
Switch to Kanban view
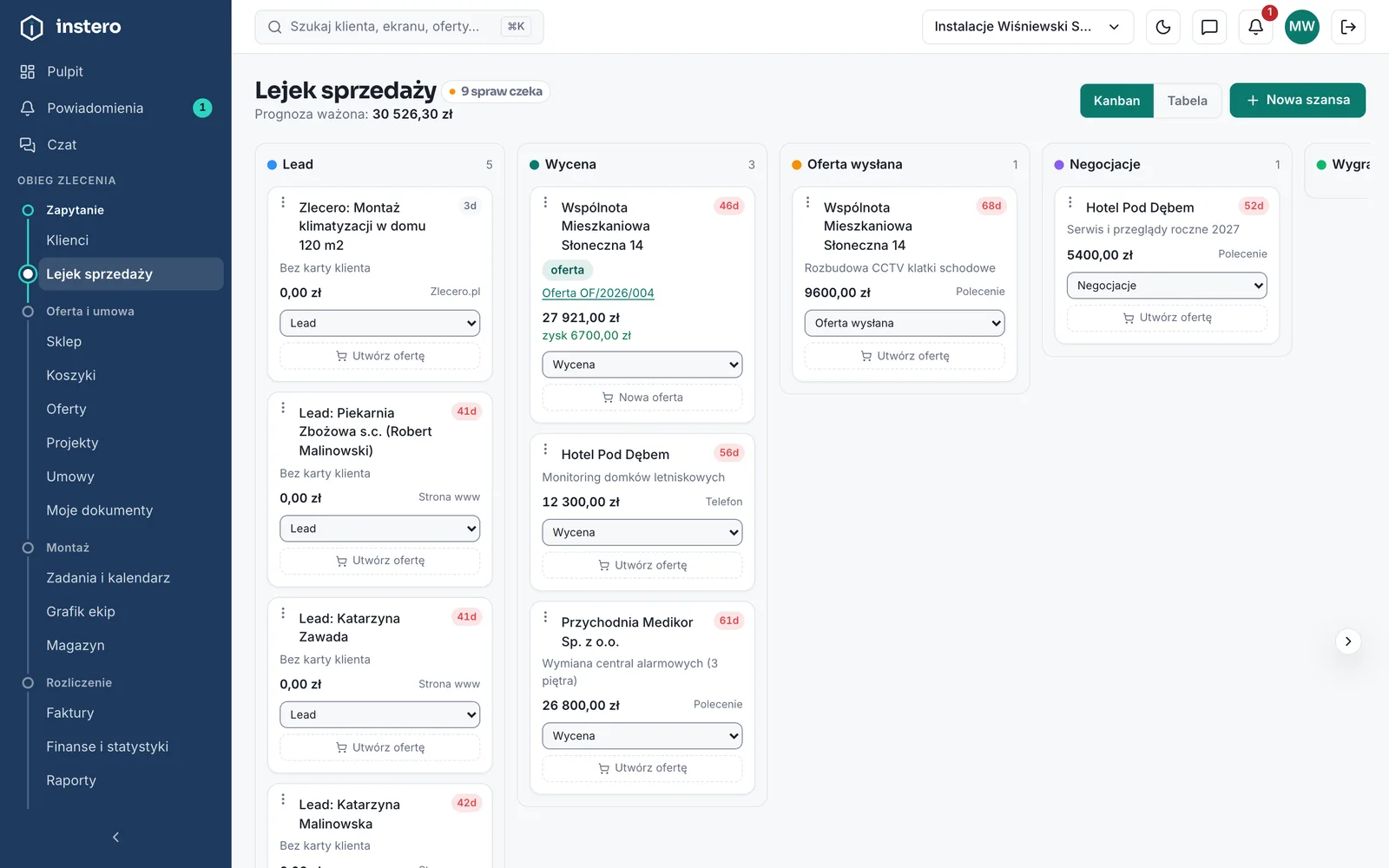(1116, 101)
